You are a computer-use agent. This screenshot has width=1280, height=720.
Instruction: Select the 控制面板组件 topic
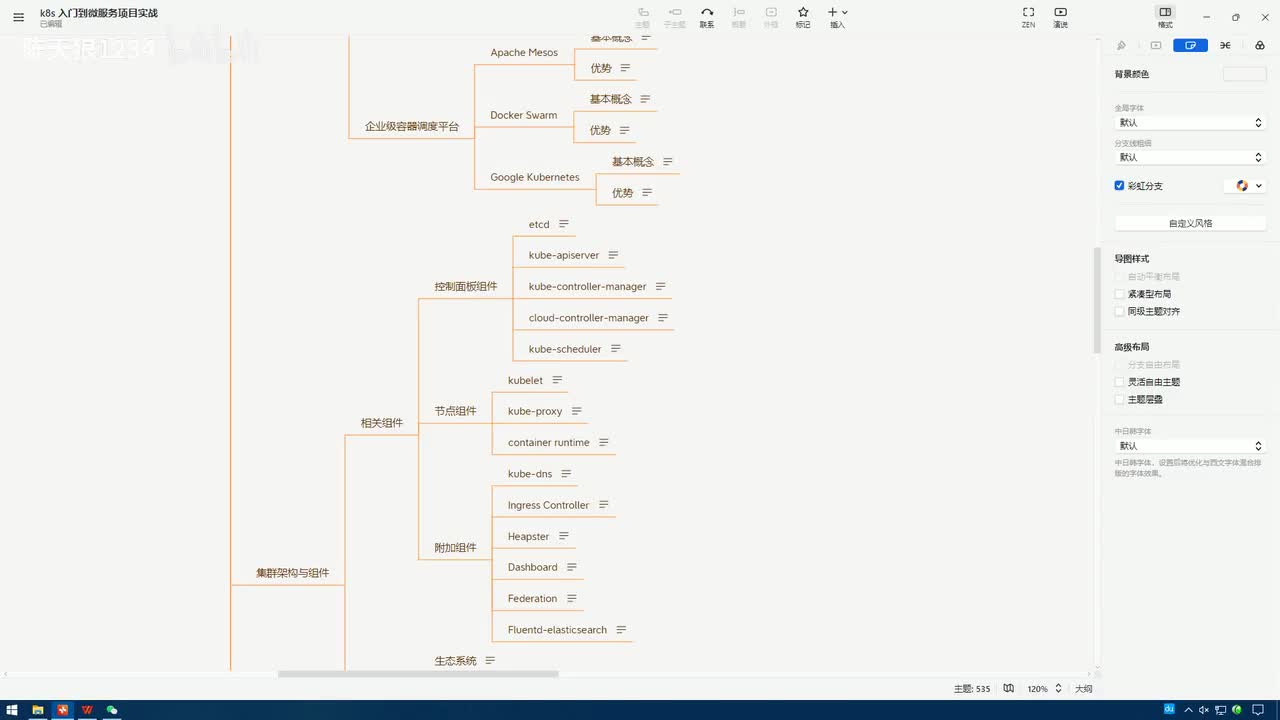pos(465,286)
